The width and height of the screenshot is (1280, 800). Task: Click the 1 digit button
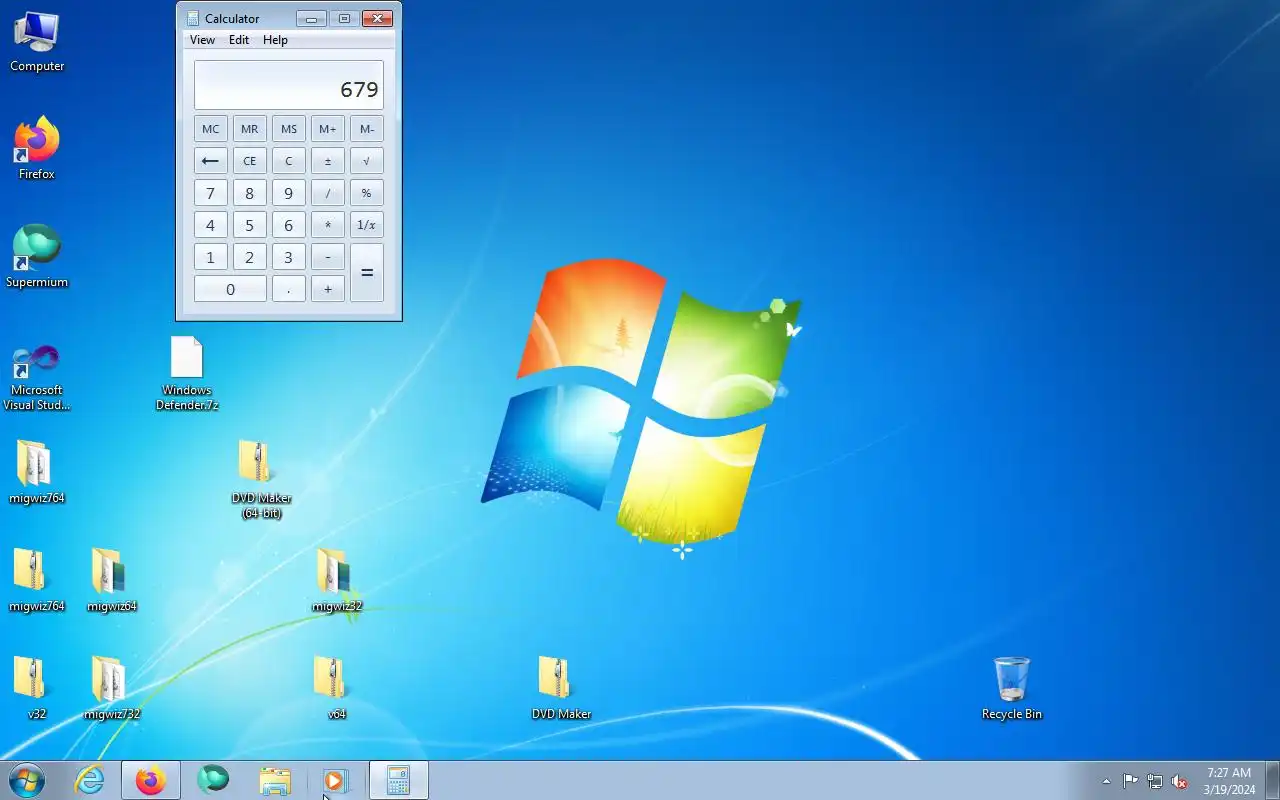[210, 257]
